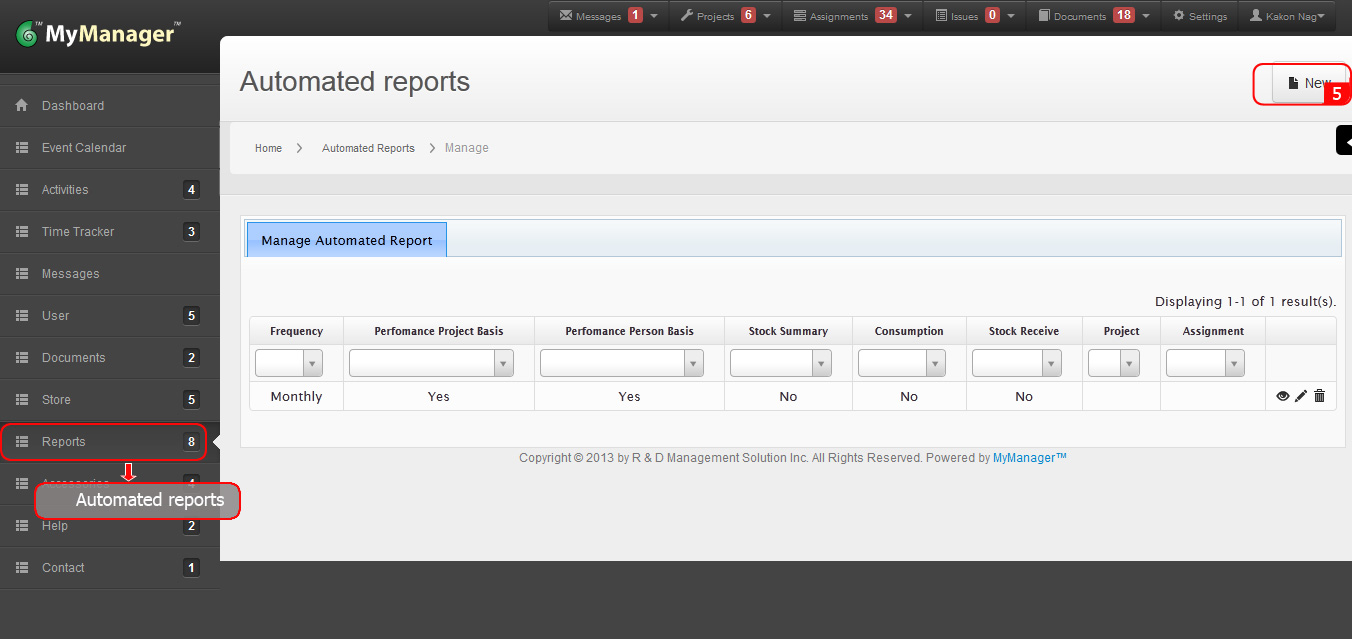Viewport: 1352px width, 639px height.
Task: Select the Manage Automated Report tab
Action: point(347,240)
